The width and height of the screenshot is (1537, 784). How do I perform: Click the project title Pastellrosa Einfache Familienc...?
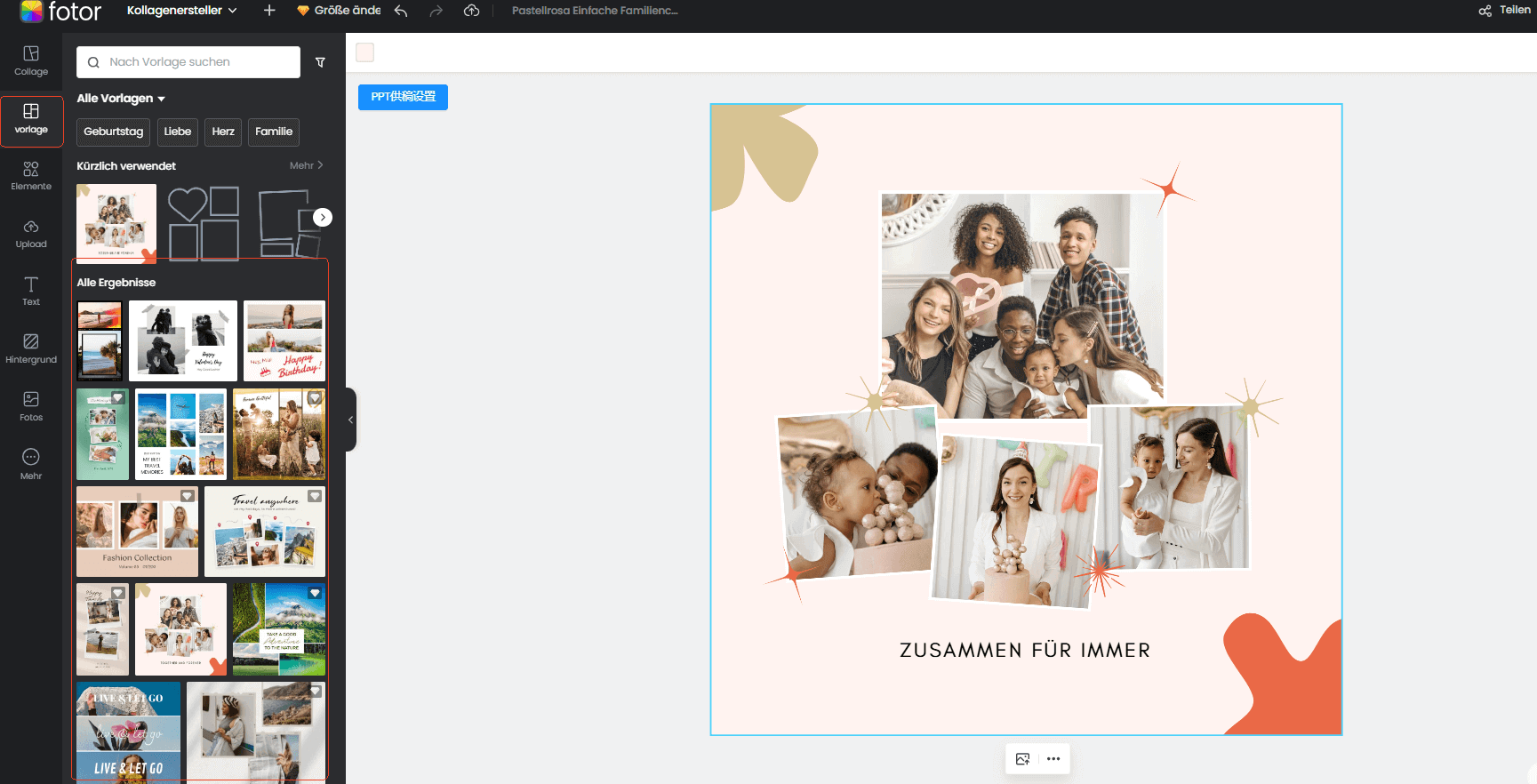595,11
